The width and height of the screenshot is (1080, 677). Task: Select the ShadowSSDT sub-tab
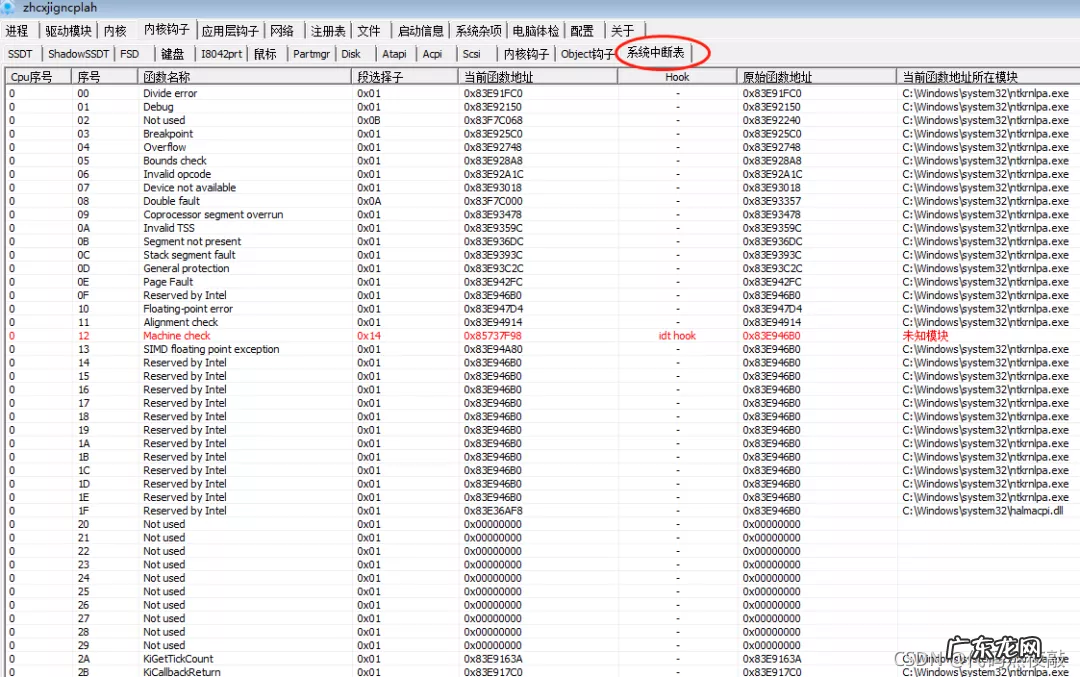(x=77, y=54)
